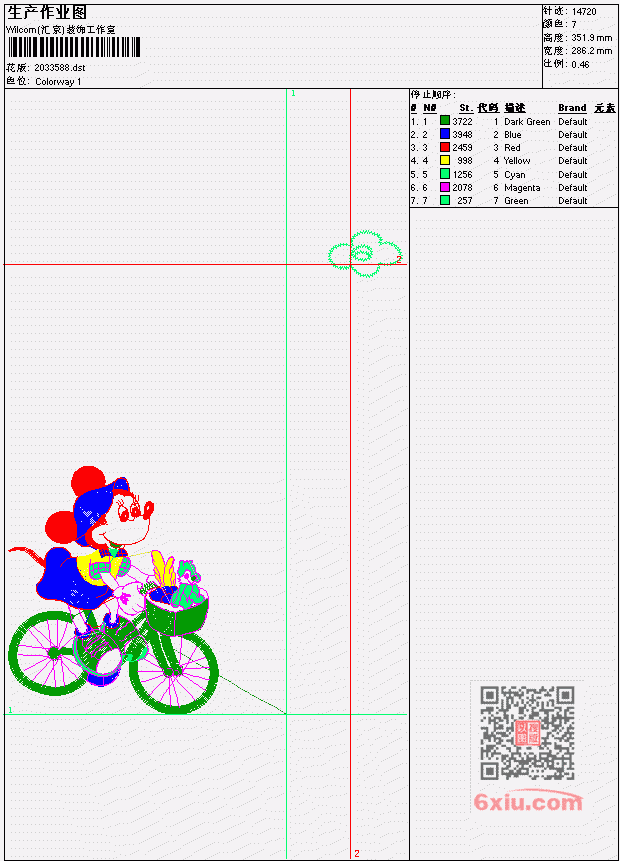Click stitch count 998 in the Yellow row
This screenshot has height=861, width=620.
click(465, 161)
